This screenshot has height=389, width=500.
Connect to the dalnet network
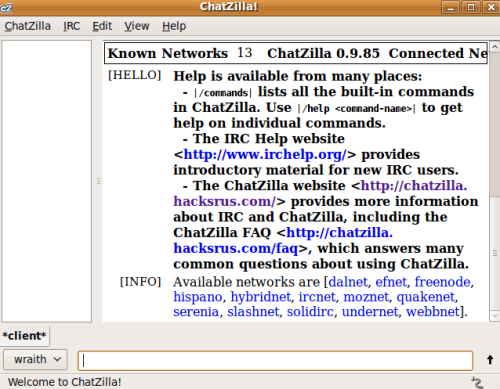click(348, 282)
